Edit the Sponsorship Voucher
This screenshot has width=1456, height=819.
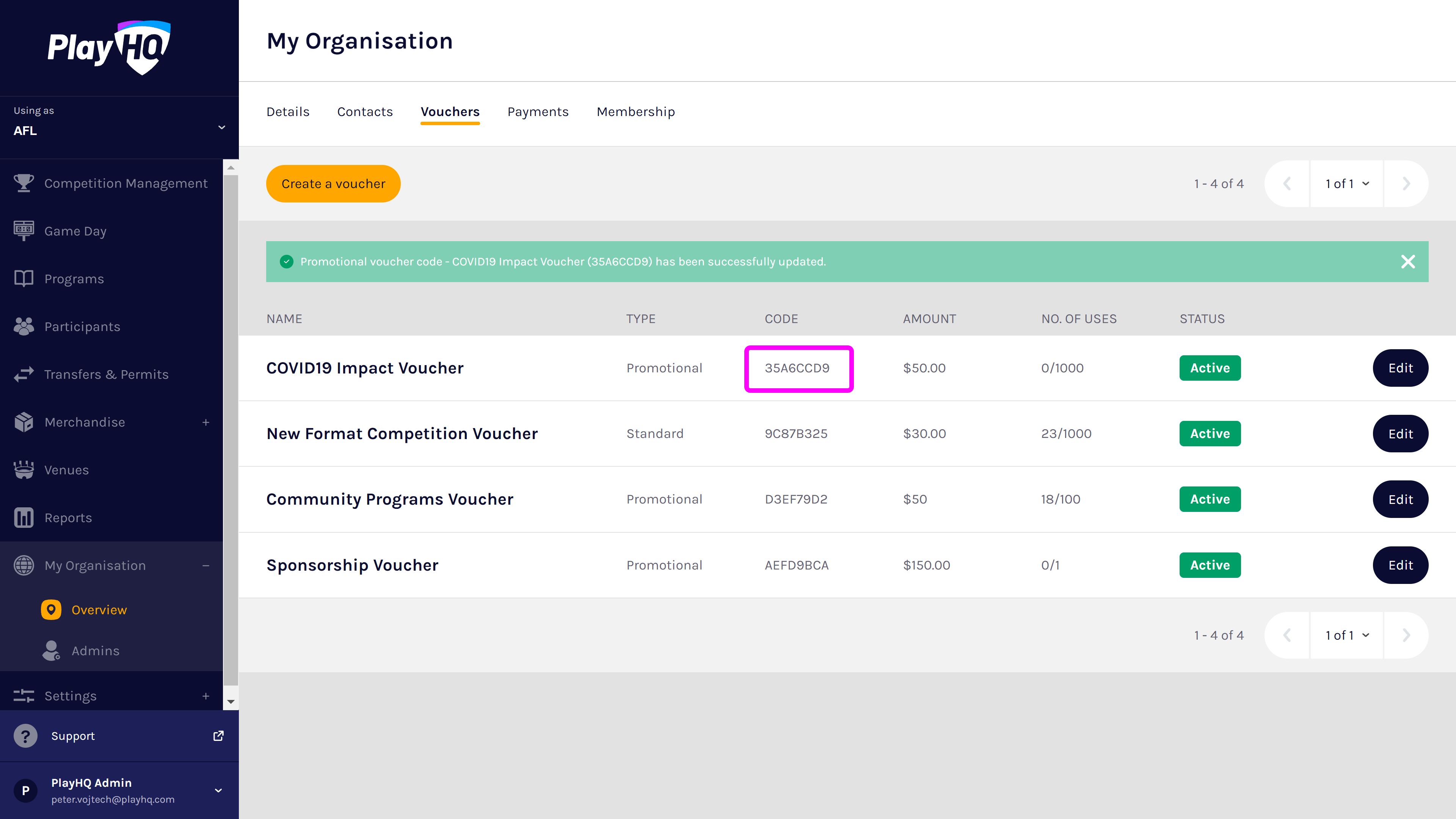pyautogui.click(x=1400, y=565)
